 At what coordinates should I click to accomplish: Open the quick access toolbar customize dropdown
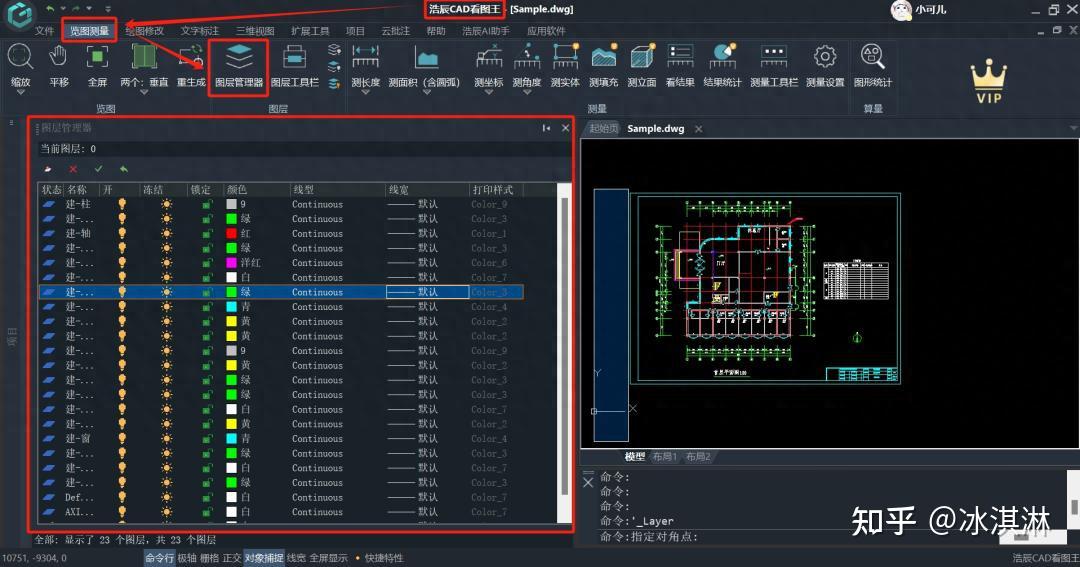(107, 9)
